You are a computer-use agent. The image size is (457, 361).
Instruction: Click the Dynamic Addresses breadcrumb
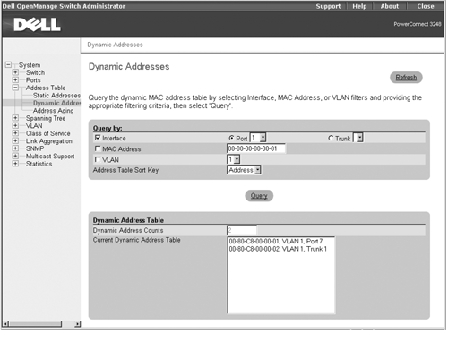pyautogui.click(x=115, y=45)
